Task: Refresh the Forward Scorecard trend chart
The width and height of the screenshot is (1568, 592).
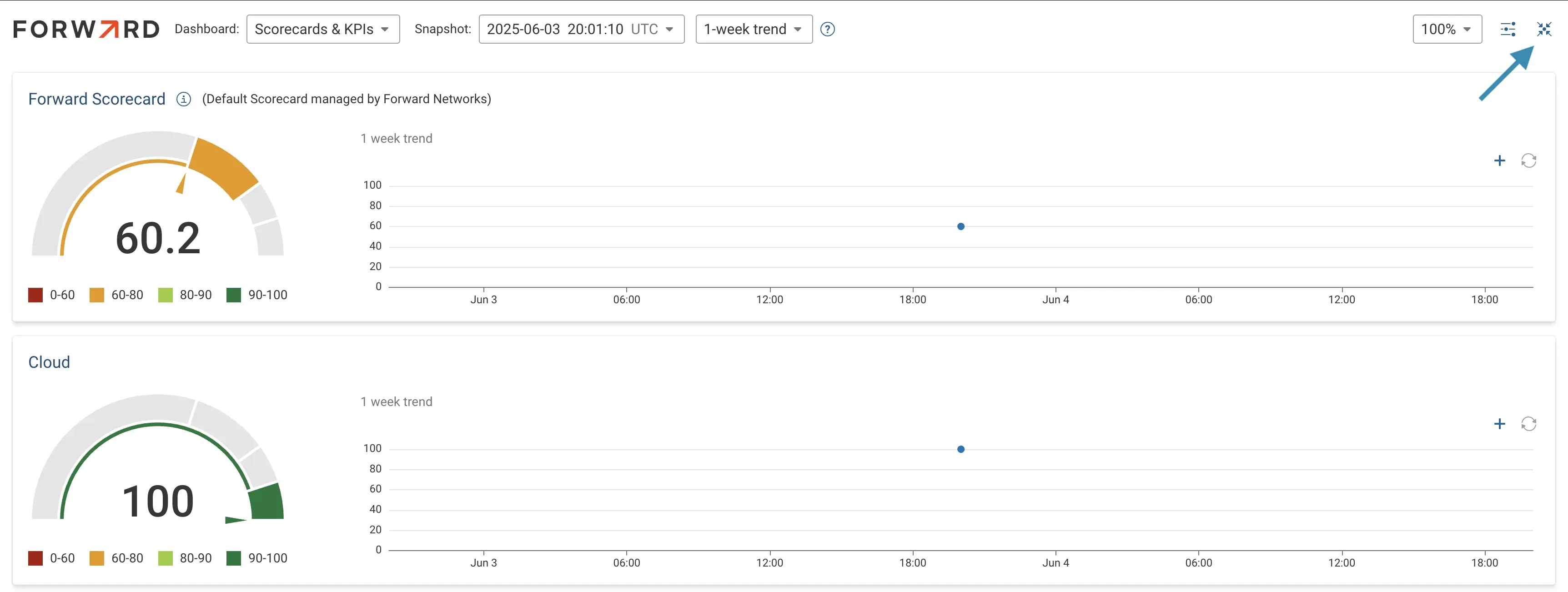Action: coord(1528,161)
